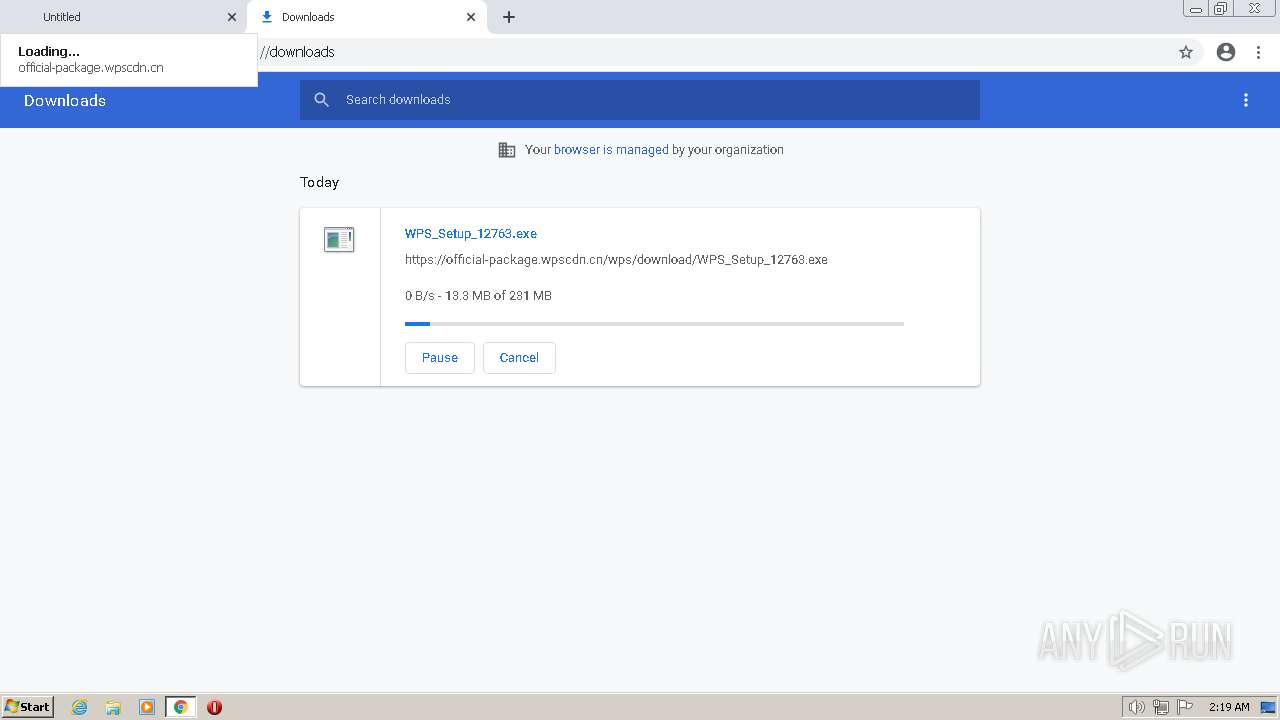This screenshot has width=1280, height=720.
Task: Cancel the WPS_Setup download
Action: 519,358
